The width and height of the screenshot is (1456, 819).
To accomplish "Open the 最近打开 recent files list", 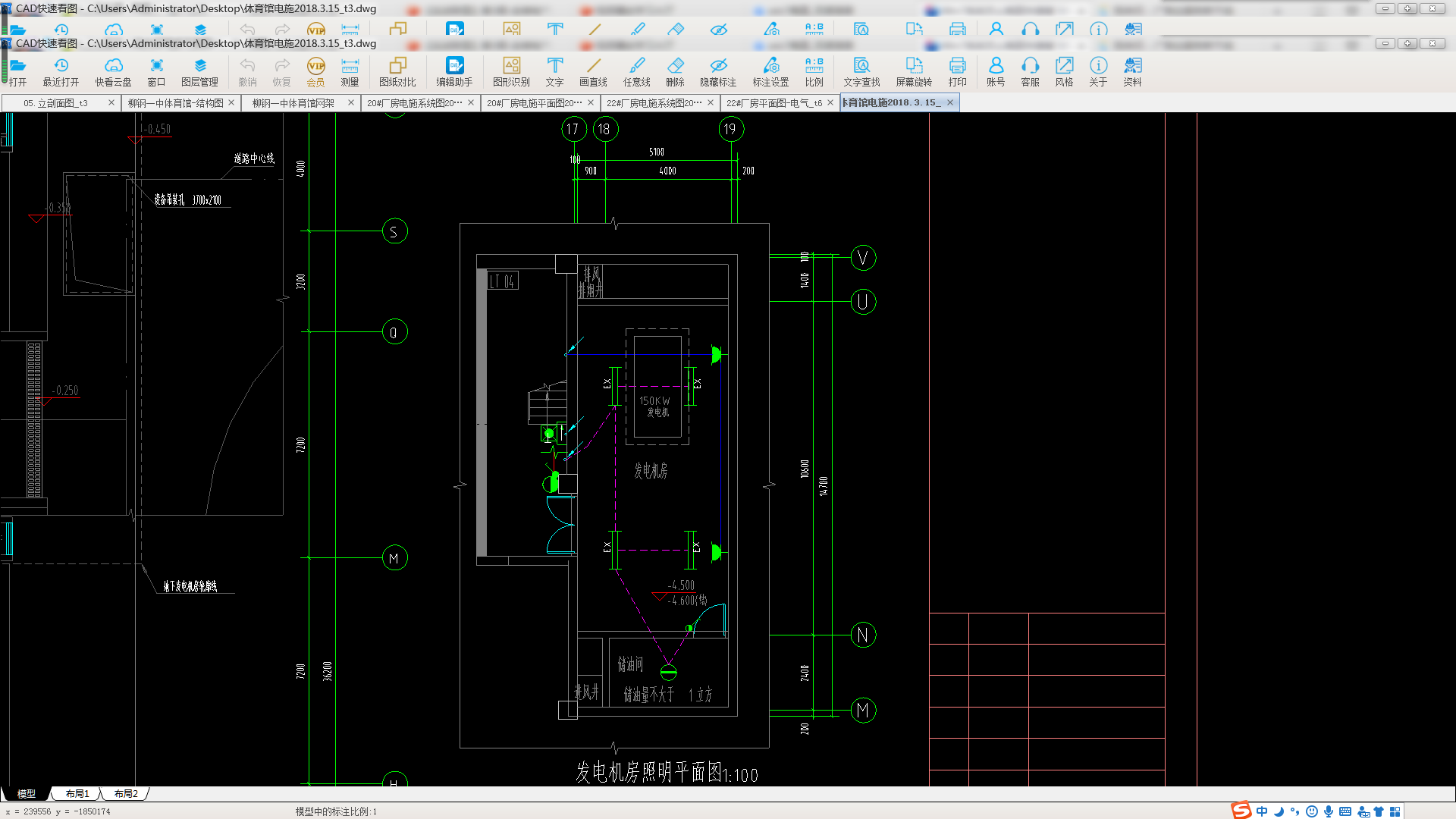I will pyautogui.click(x=61, y=72).
